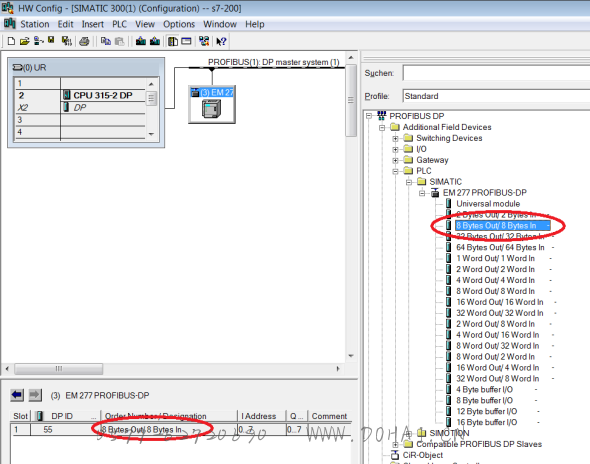
Task: Click the Download to Module icon
Action: tap(141, 41)
